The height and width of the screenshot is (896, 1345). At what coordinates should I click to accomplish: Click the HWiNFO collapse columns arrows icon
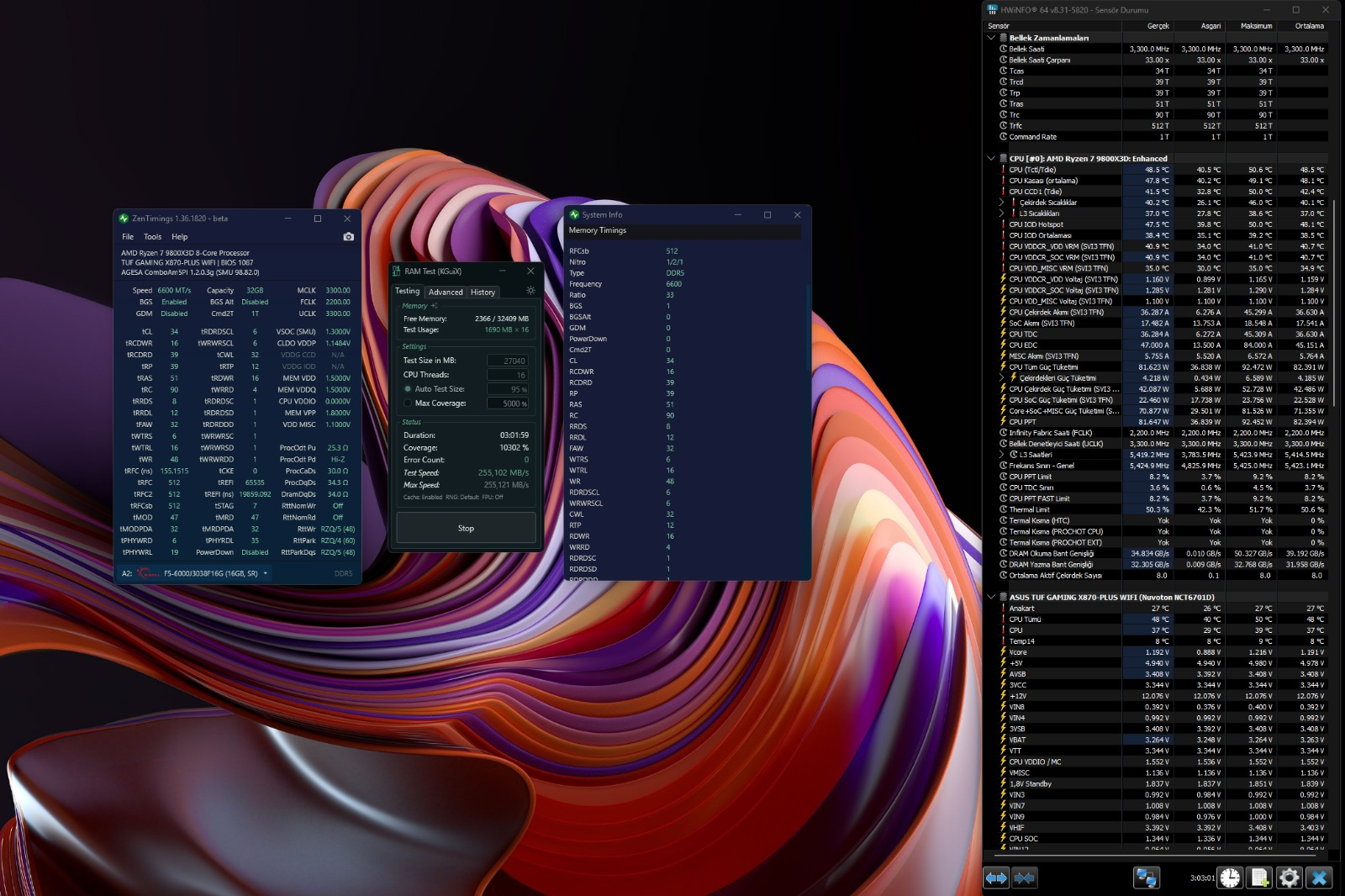point(1025,878)
